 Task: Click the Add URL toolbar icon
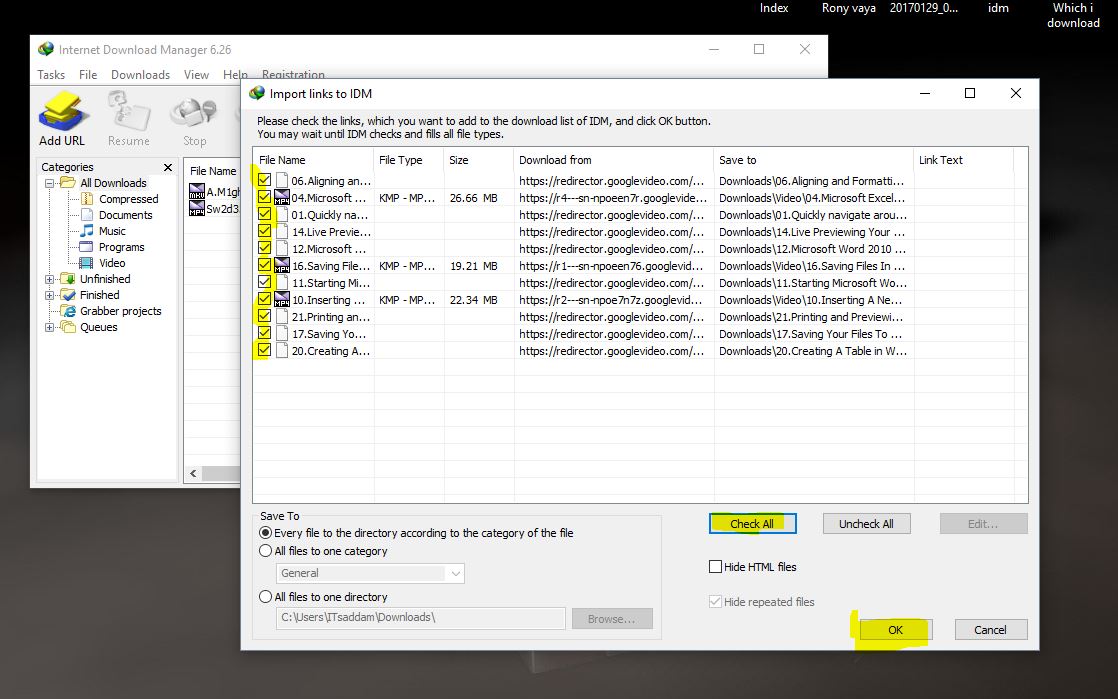(x=63, y=118)
